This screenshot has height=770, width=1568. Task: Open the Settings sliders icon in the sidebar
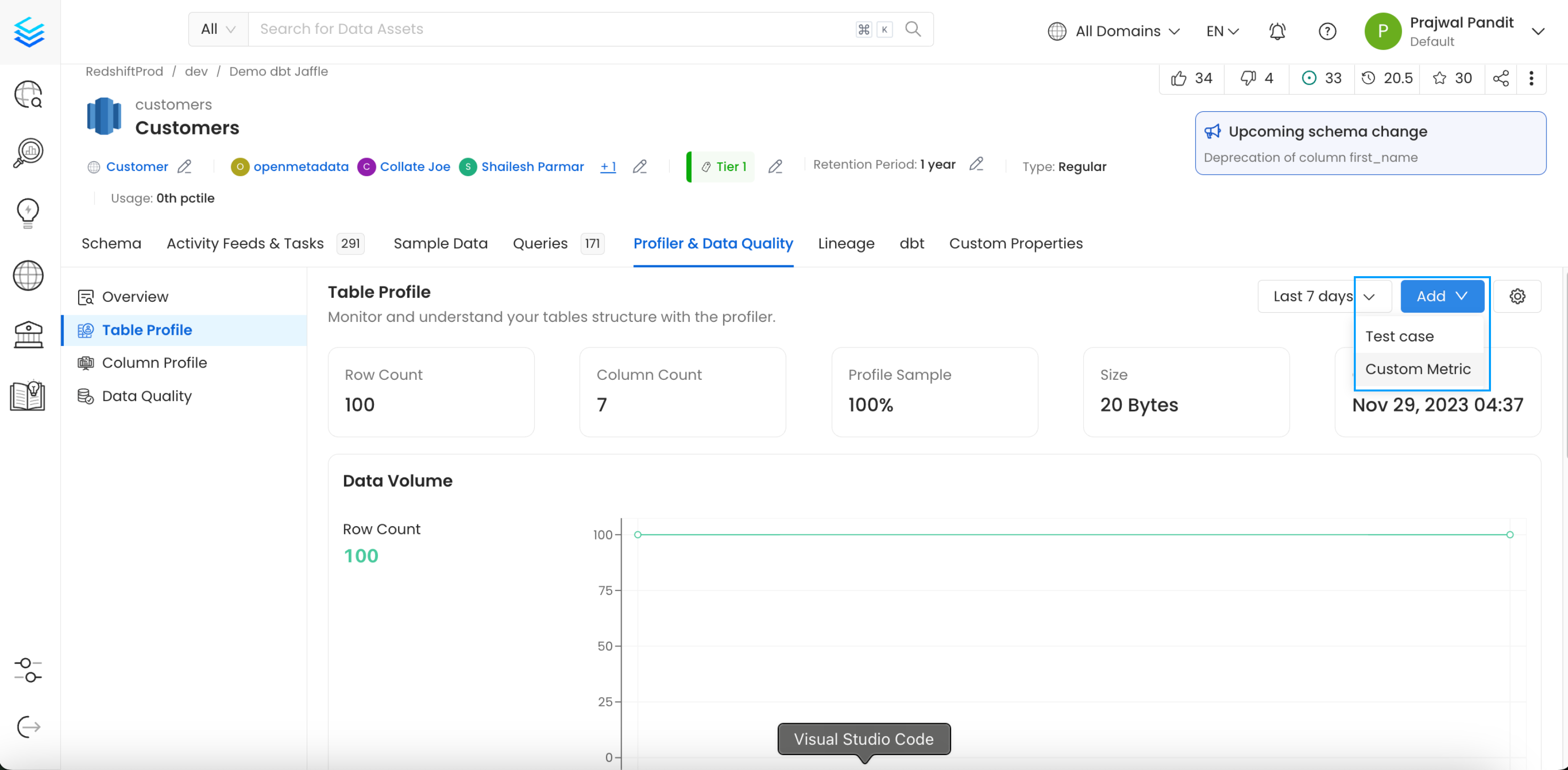pos(28,671)
